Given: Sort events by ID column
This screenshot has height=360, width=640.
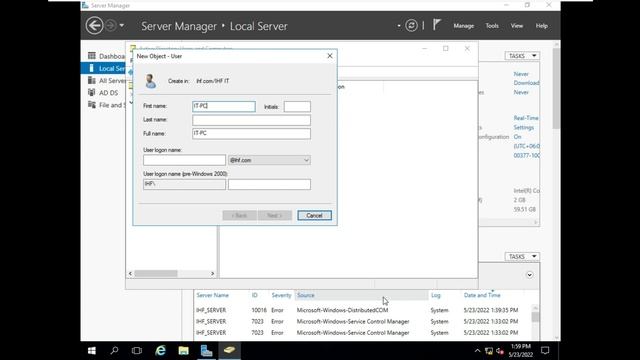Looking at the screenshot, I should pyautogui.click(x=255, y=295).
